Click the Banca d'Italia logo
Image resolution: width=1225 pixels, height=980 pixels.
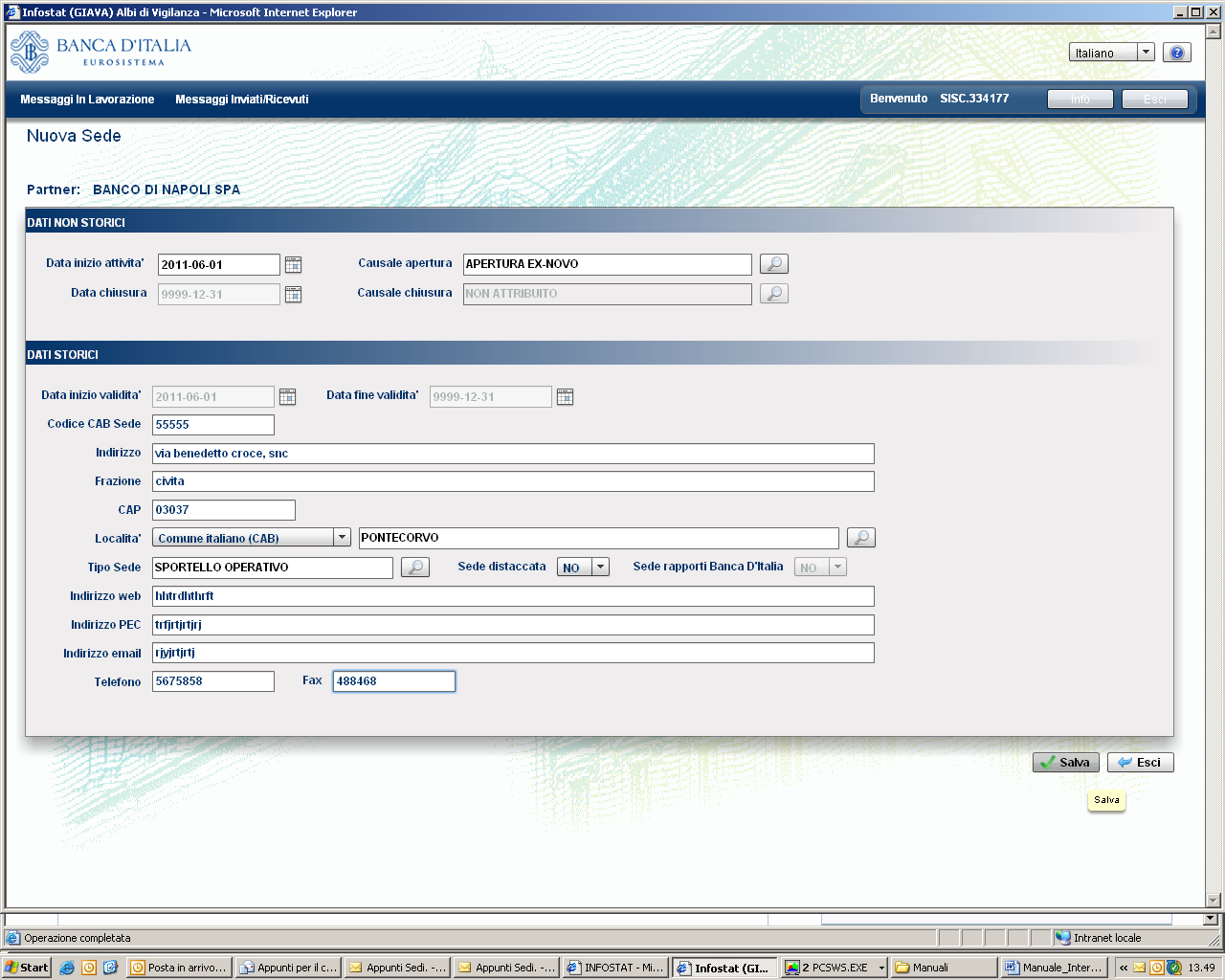tap(100, 52)
